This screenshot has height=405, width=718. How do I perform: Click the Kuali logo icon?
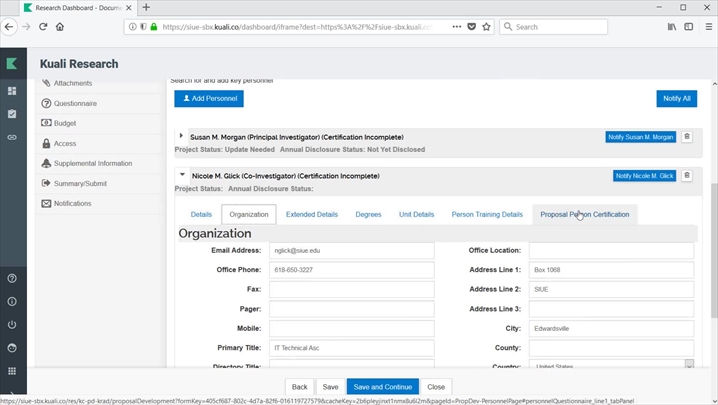pyautogui.click(x=12, y=64)
